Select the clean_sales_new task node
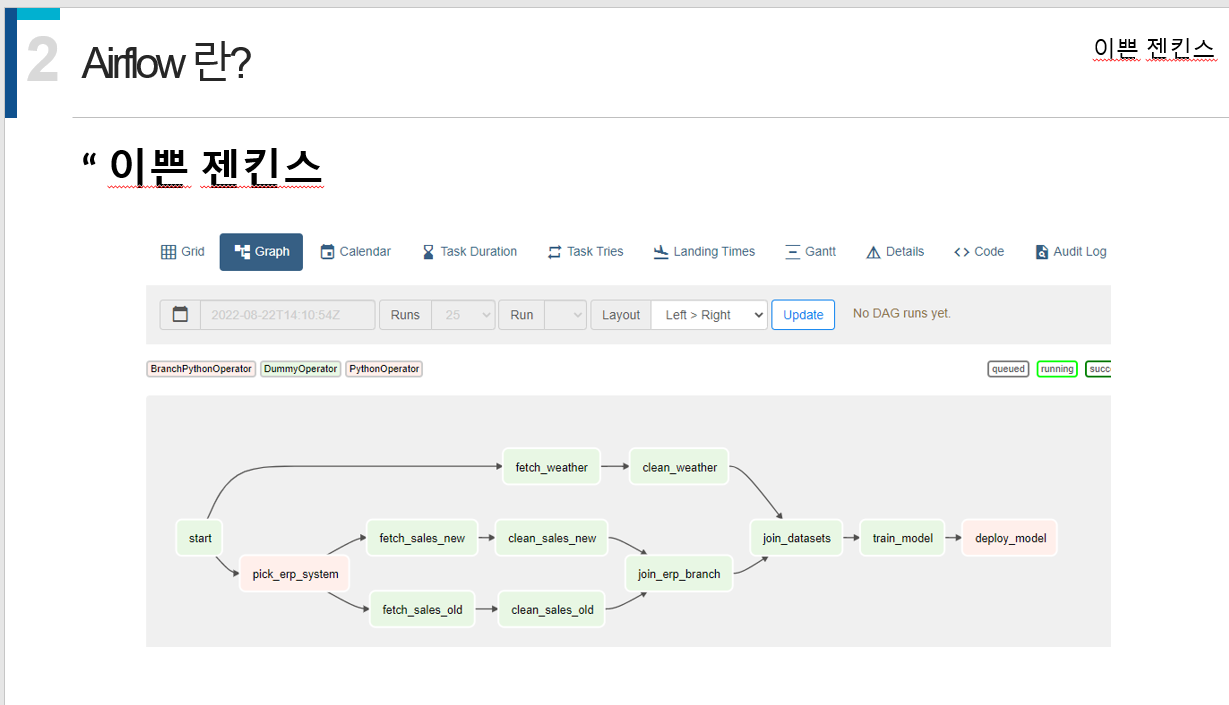This screenshot has width=1229, height=705. click(552, 538)
